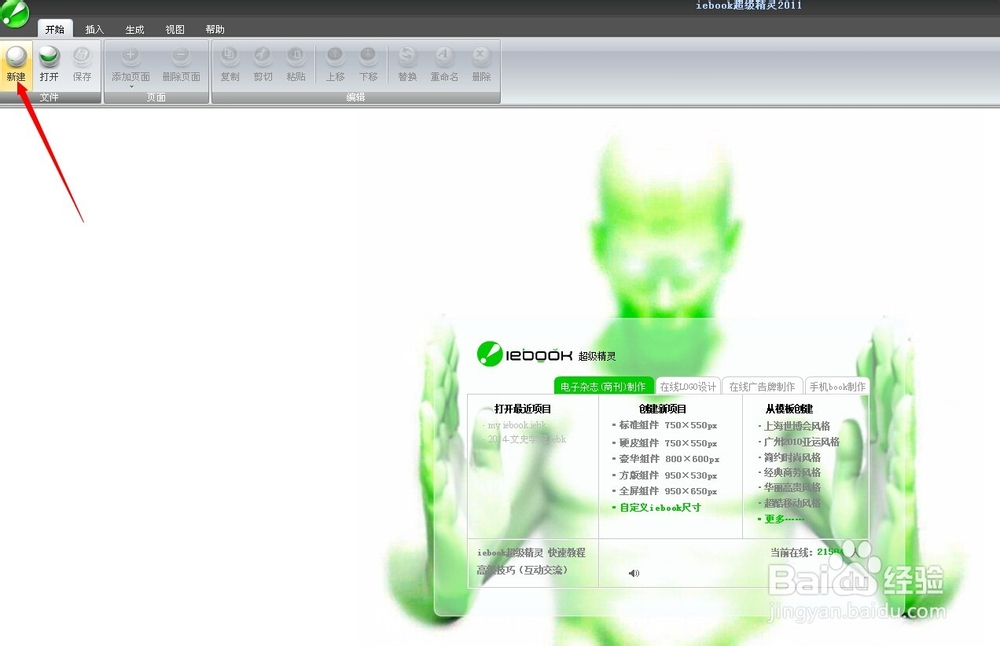This screenshot has width=1000, height=646.
Task: Choose 经典商务风格 template
Action: (x=792, y=473)
